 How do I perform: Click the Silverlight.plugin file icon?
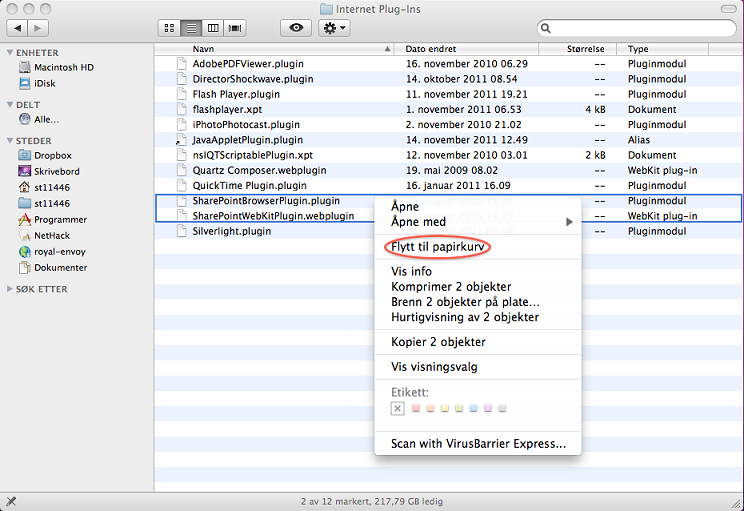181,231
